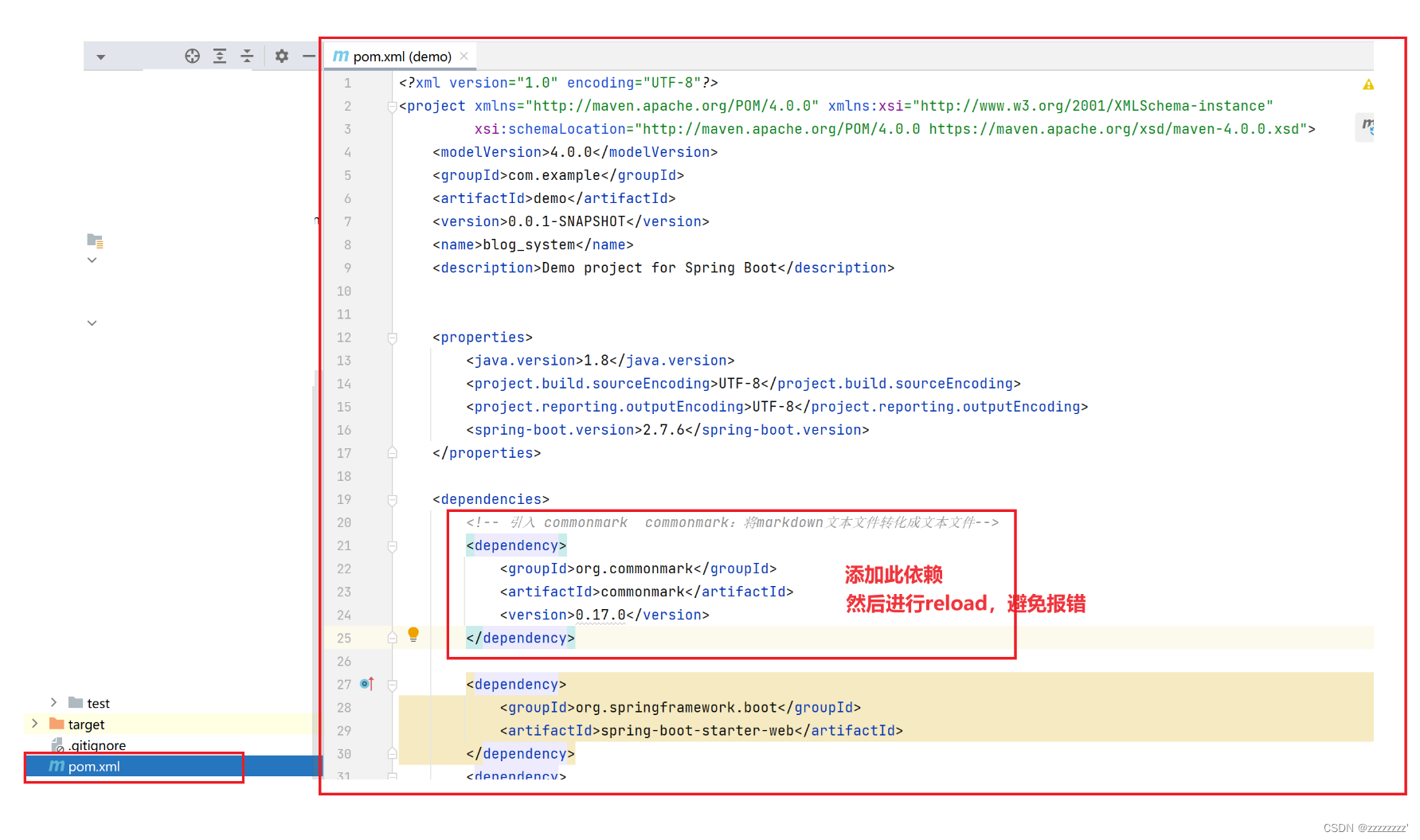Expand the test folder in project tree
Viewport: 1420px width, 840px height.
[53, 702]
